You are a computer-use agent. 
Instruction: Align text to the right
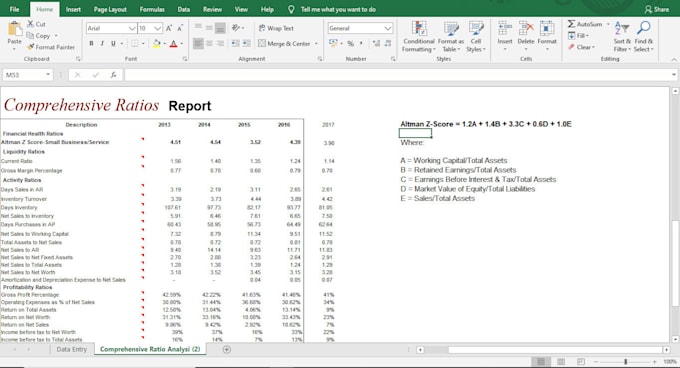[x=220, y=43]
